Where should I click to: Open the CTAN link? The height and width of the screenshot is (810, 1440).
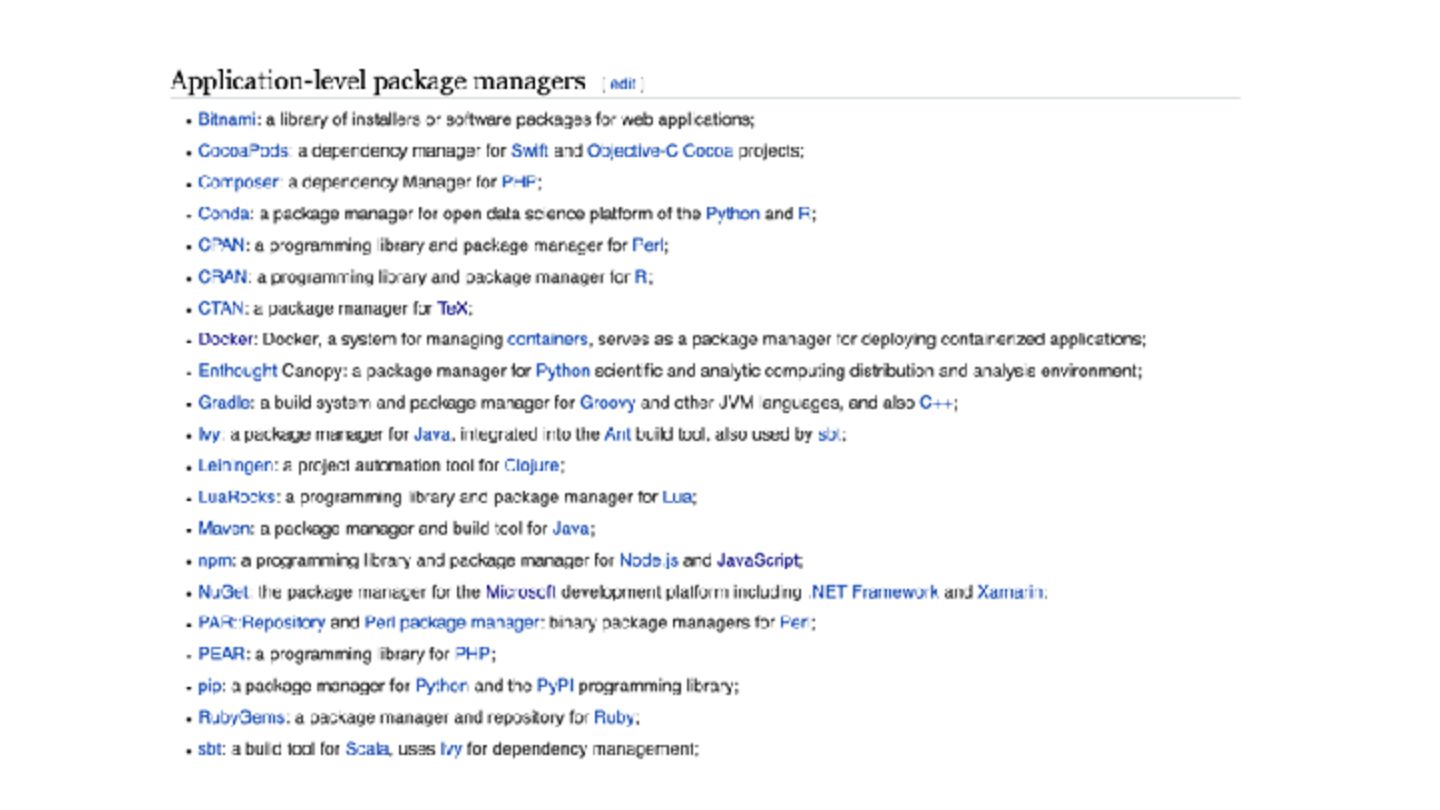click(221, 308)
